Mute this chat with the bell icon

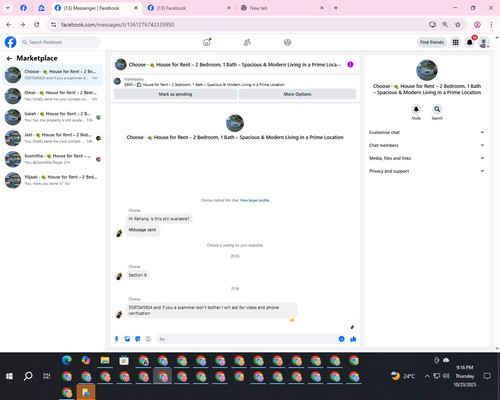(x=416, y=109)
